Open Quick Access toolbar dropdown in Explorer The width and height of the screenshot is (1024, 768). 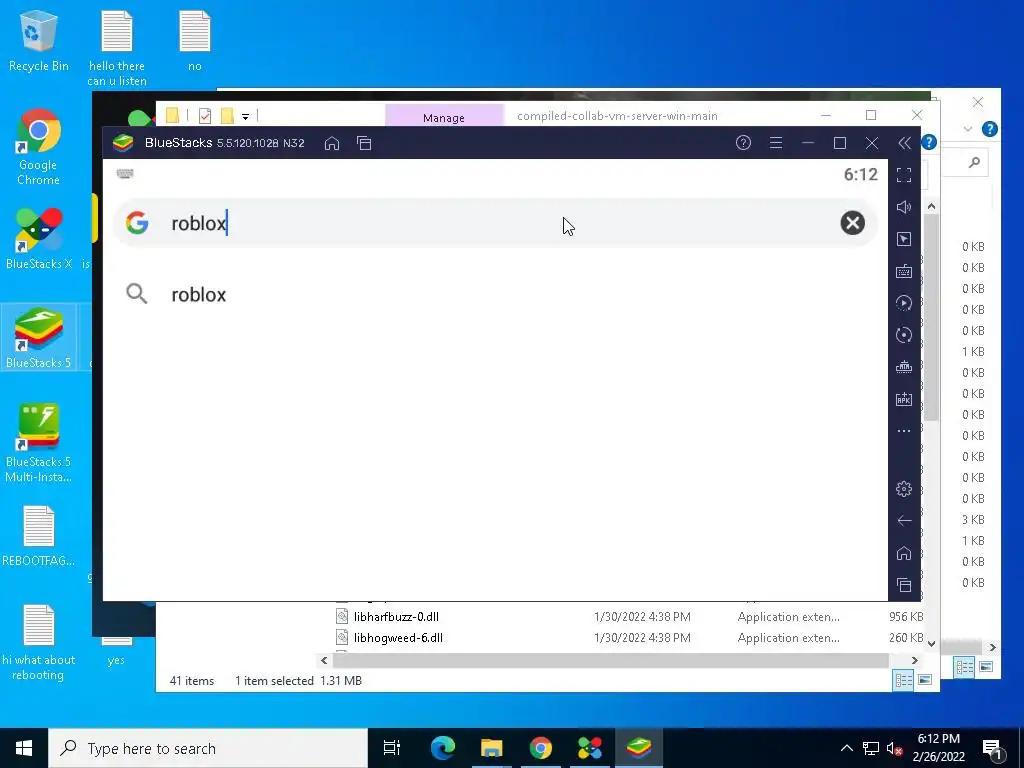[246, 117]
